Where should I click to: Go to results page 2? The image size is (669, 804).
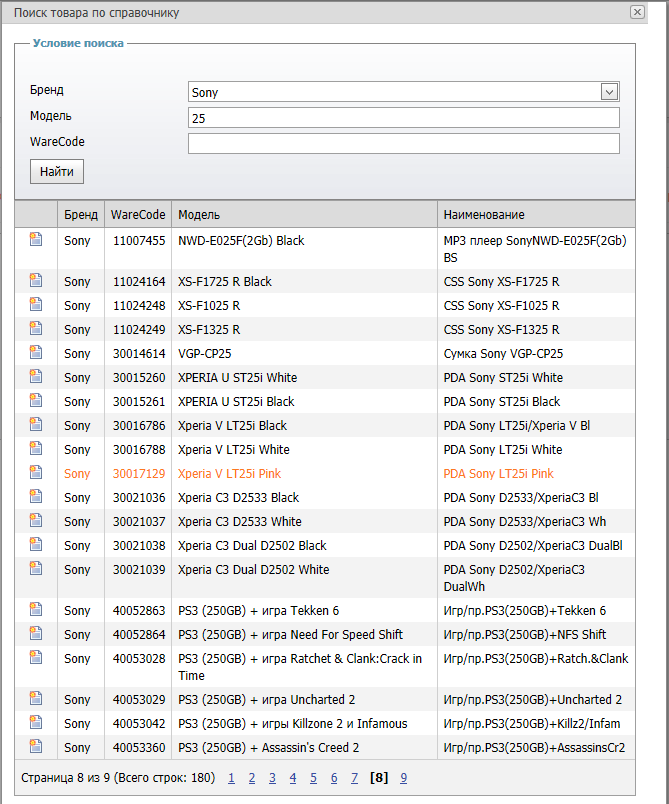(x=252, y=778)
